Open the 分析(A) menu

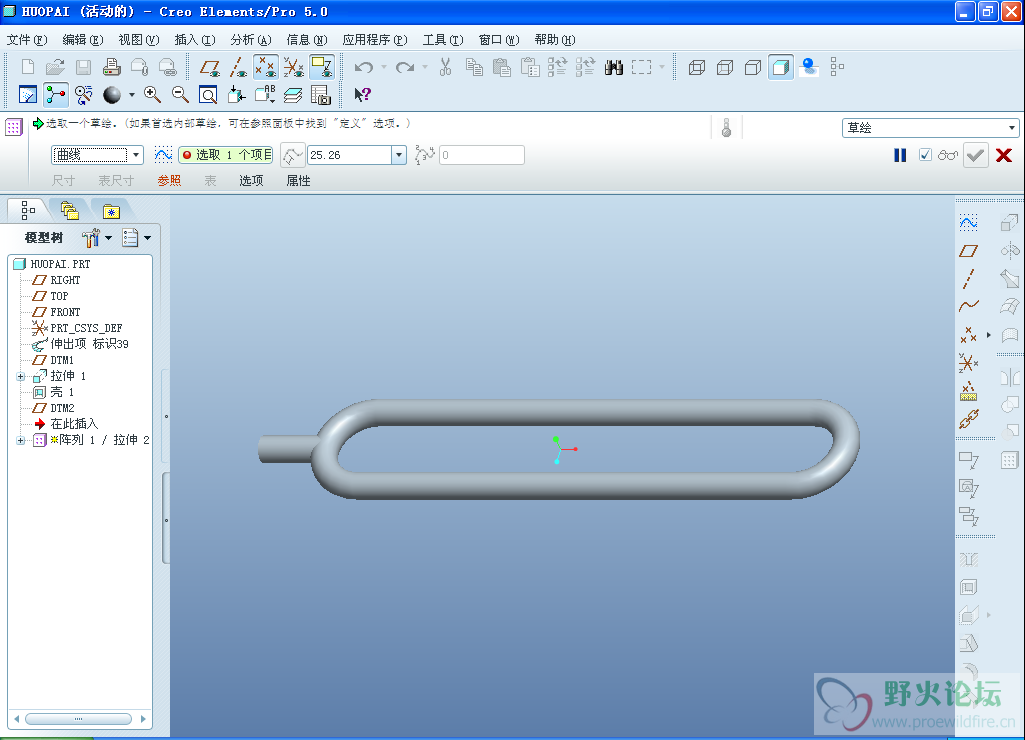pos(251,40)
